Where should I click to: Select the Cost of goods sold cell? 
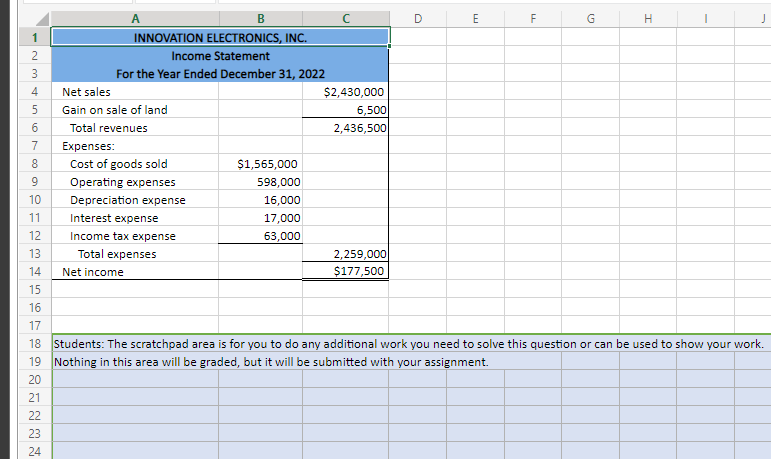tap(135, 164)
